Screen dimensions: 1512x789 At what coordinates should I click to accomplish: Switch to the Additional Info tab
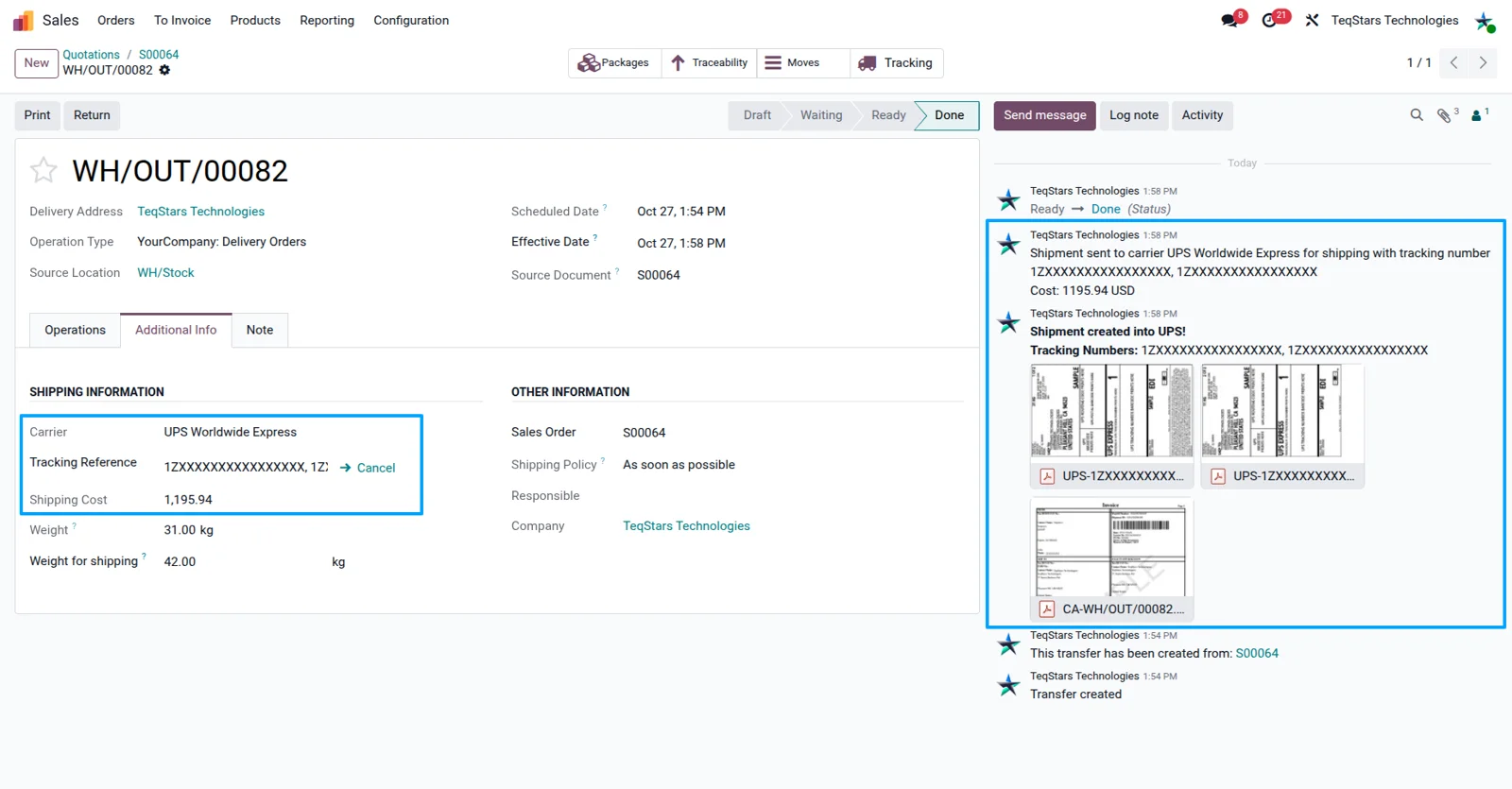[176, 330]
